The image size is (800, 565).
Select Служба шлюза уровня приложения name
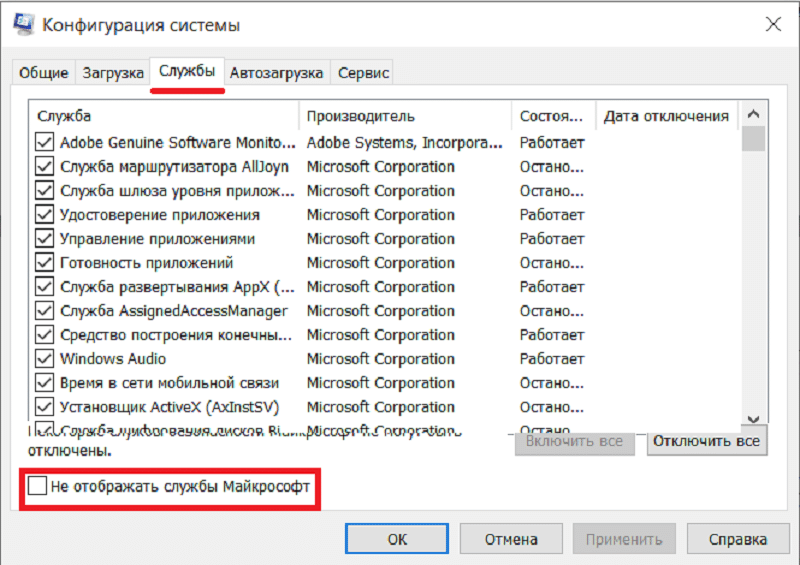coord(178,191)
